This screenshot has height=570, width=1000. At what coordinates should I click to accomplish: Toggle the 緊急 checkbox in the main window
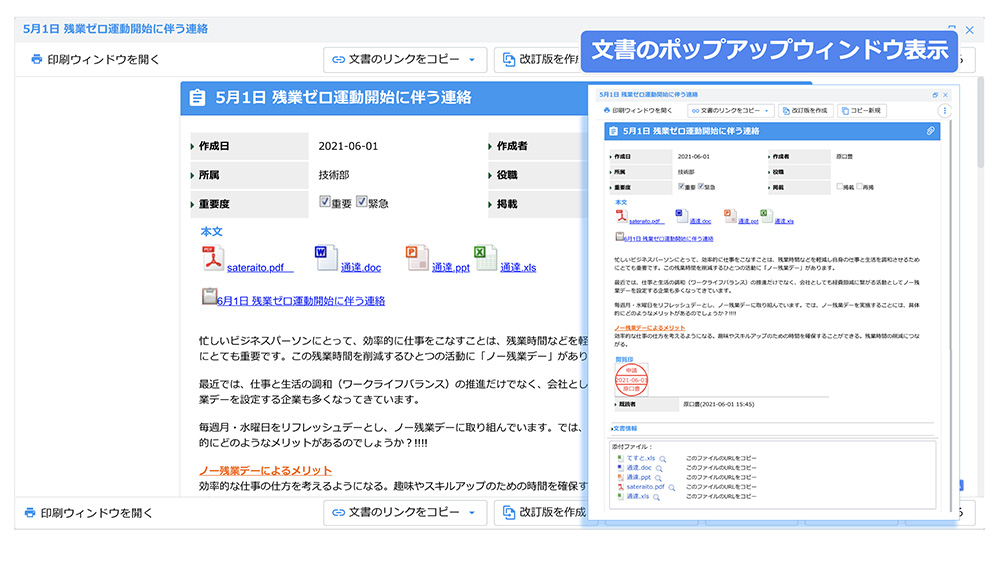pyautogui.click(x=362, y=201)
